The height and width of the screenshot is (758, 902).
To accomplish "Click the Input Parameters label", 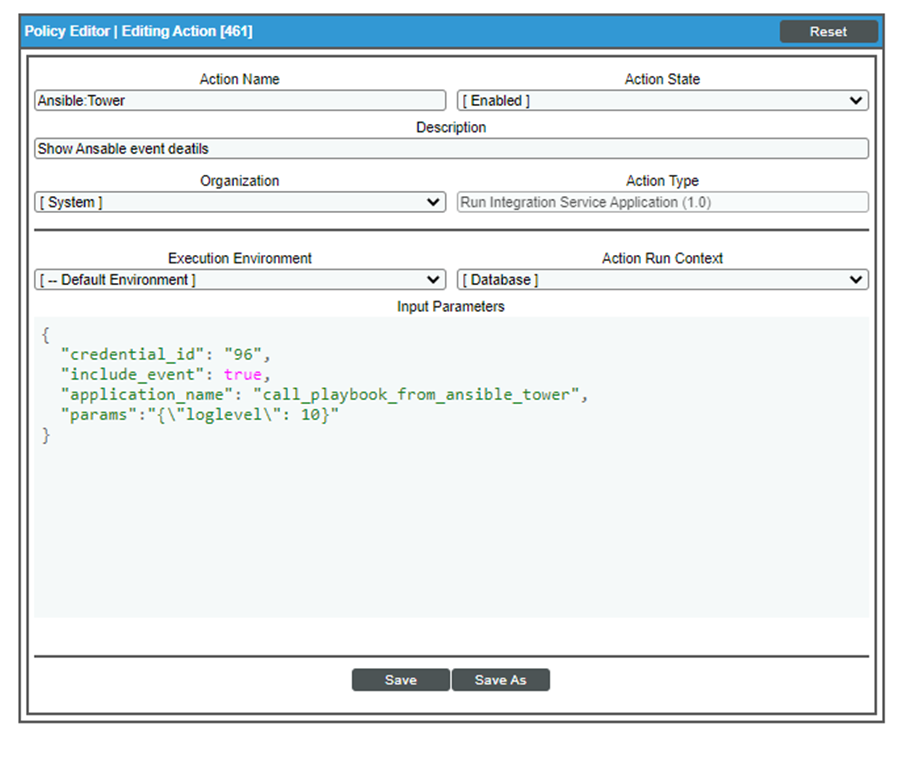I will (450, 307).
